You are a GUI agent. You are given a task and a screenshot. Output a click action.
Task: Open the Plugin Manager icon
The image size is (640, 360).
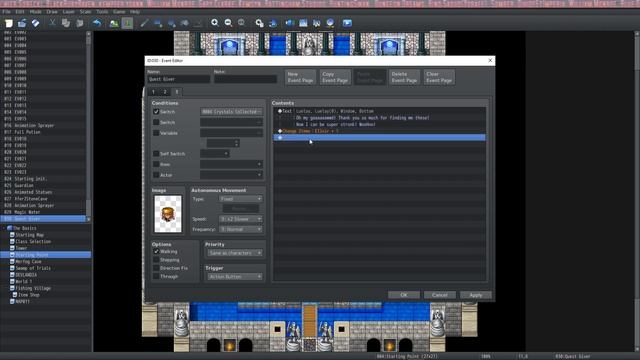coord(273,23)
